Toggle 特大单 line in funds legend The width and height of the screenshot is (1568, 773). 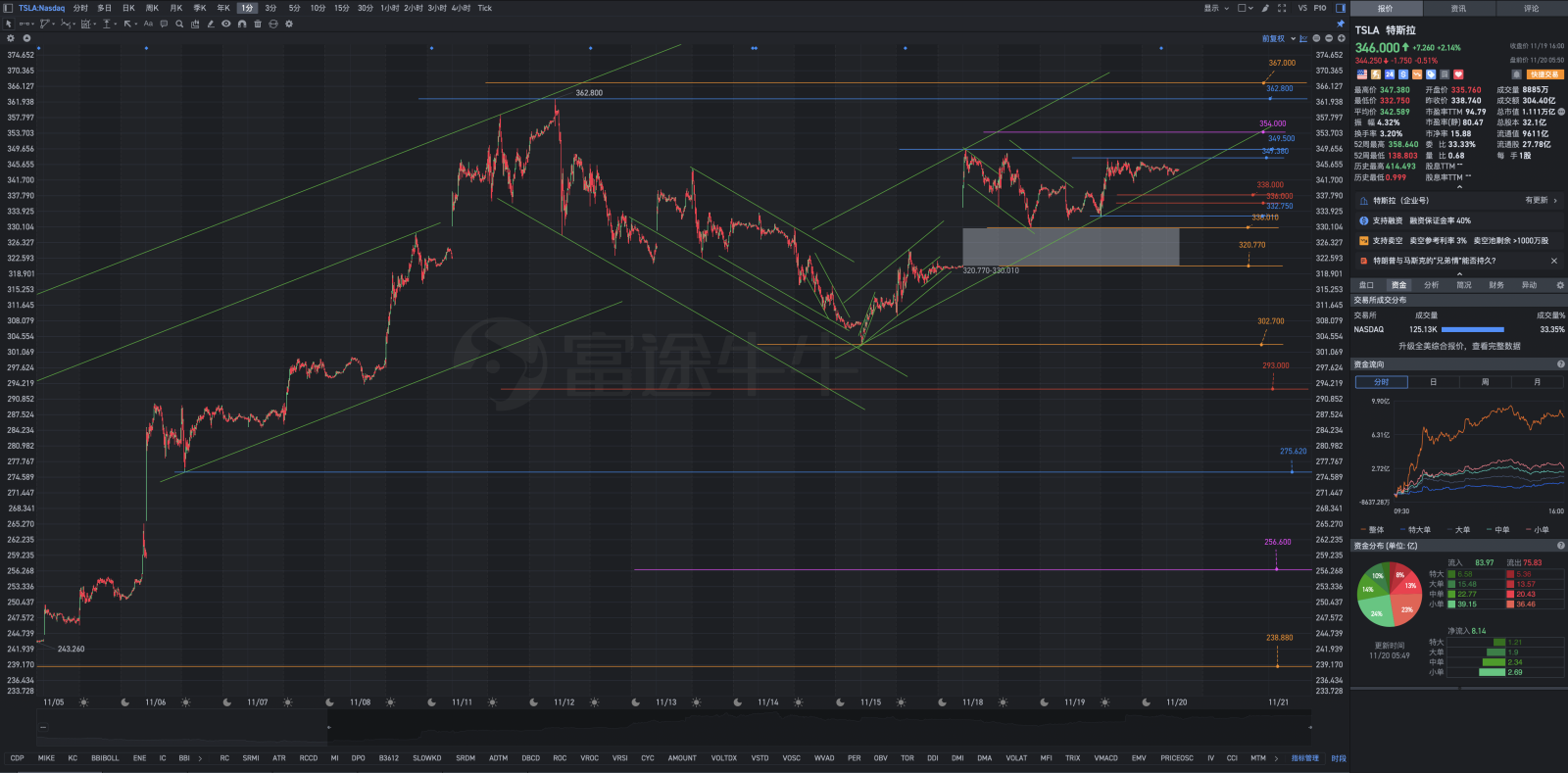pyautogui.click(x=1416, y=530)
